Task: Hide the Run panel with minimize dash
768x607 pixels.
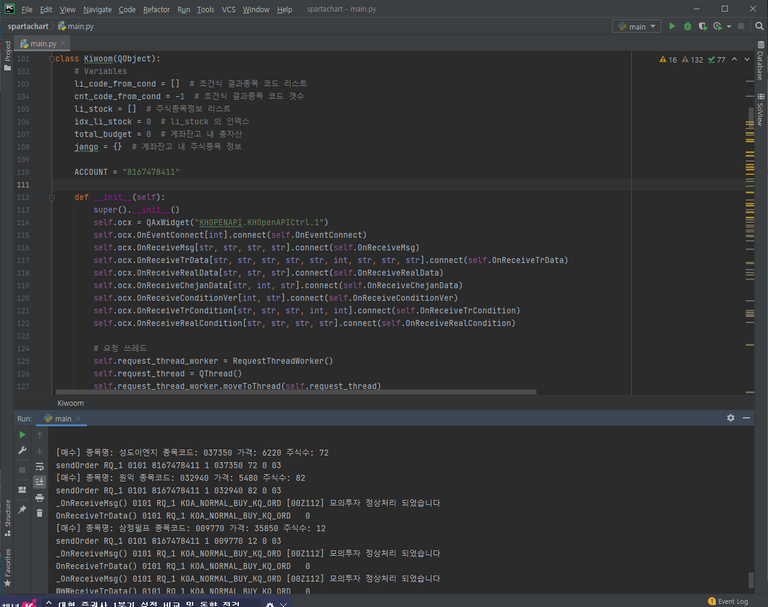Action: click(x=746, y=418)
